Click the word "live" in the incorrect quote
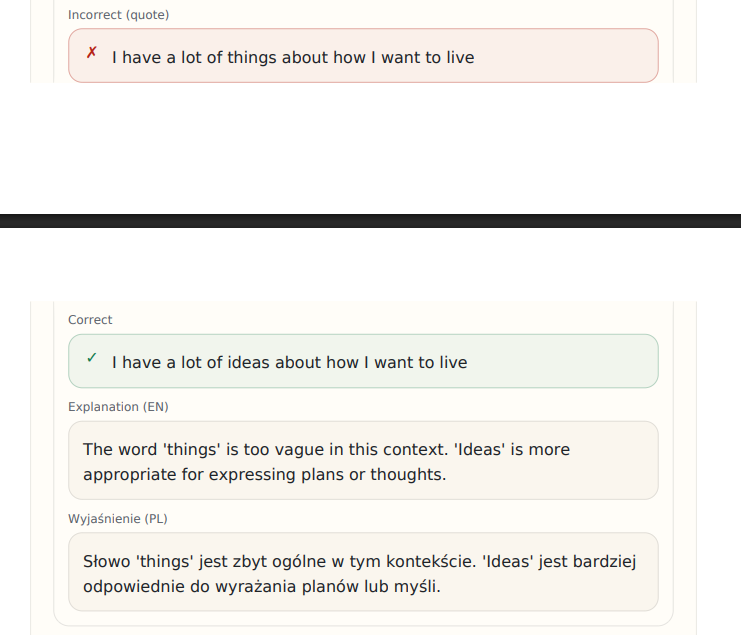The image size is (741, 635). click(x=460, y=57)
